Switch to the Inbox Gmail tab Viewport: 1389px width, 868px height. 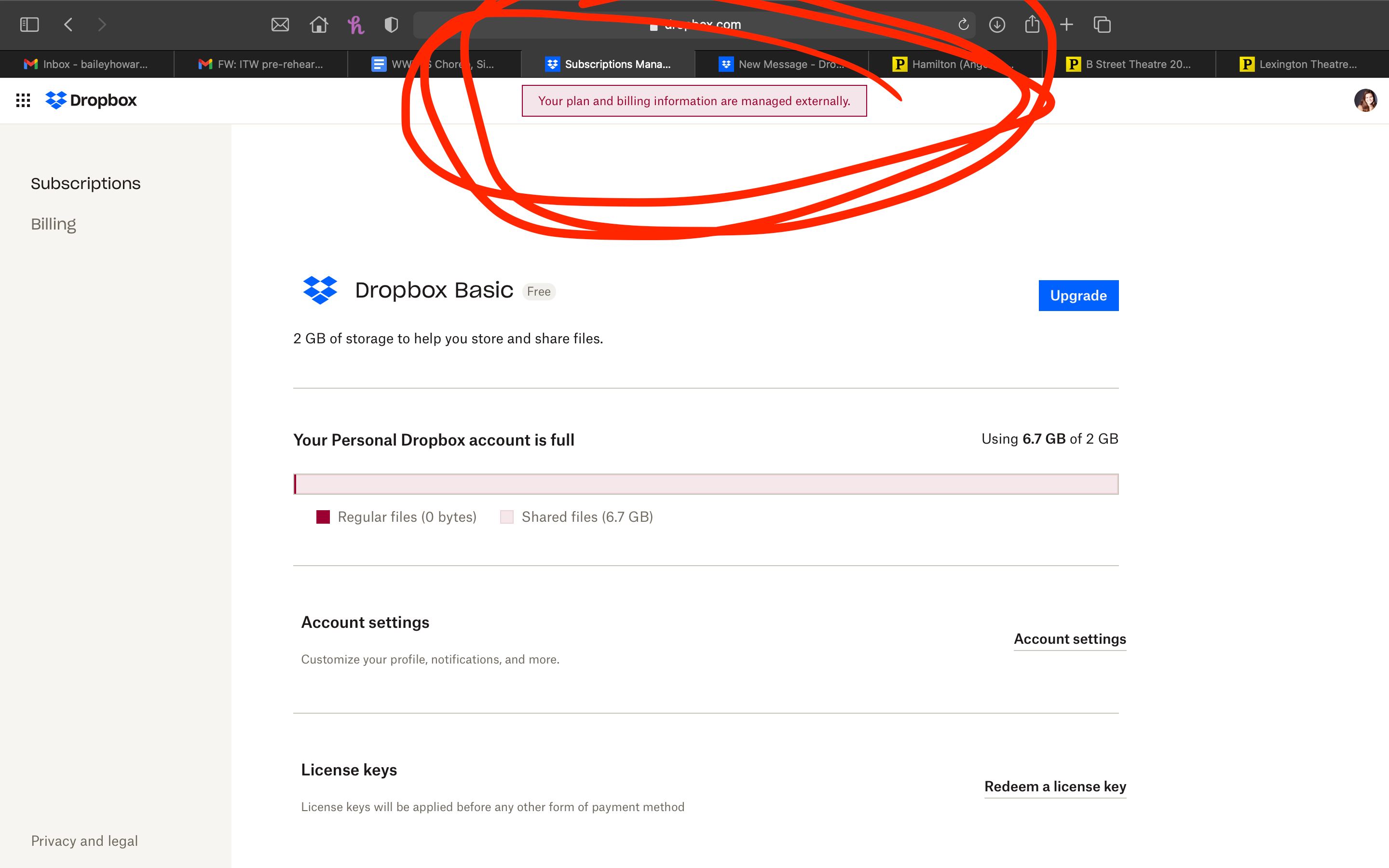87,64
